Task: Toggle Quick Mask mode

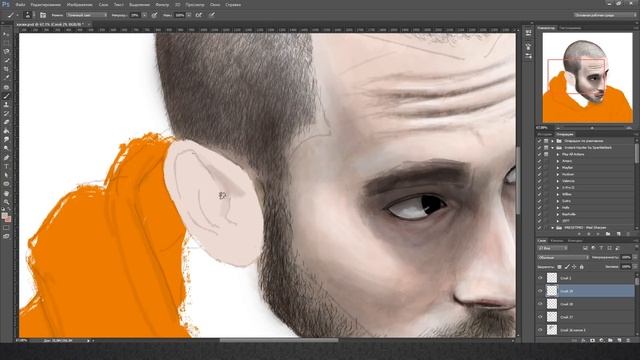Action: [x=6, y=228]
